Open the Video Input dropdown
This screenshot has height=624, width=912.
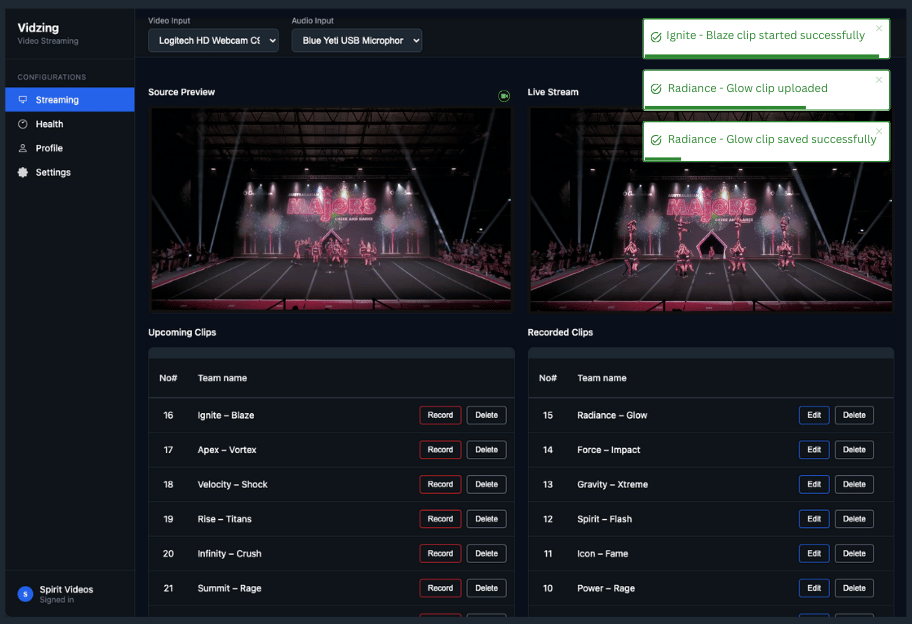213,41
